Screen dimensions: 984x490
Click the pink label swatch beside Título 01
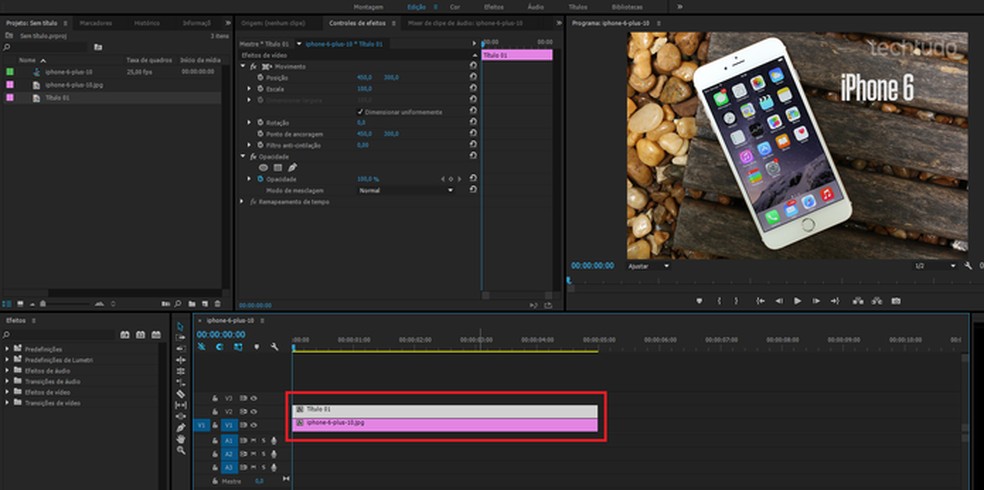tap(10, 98)
